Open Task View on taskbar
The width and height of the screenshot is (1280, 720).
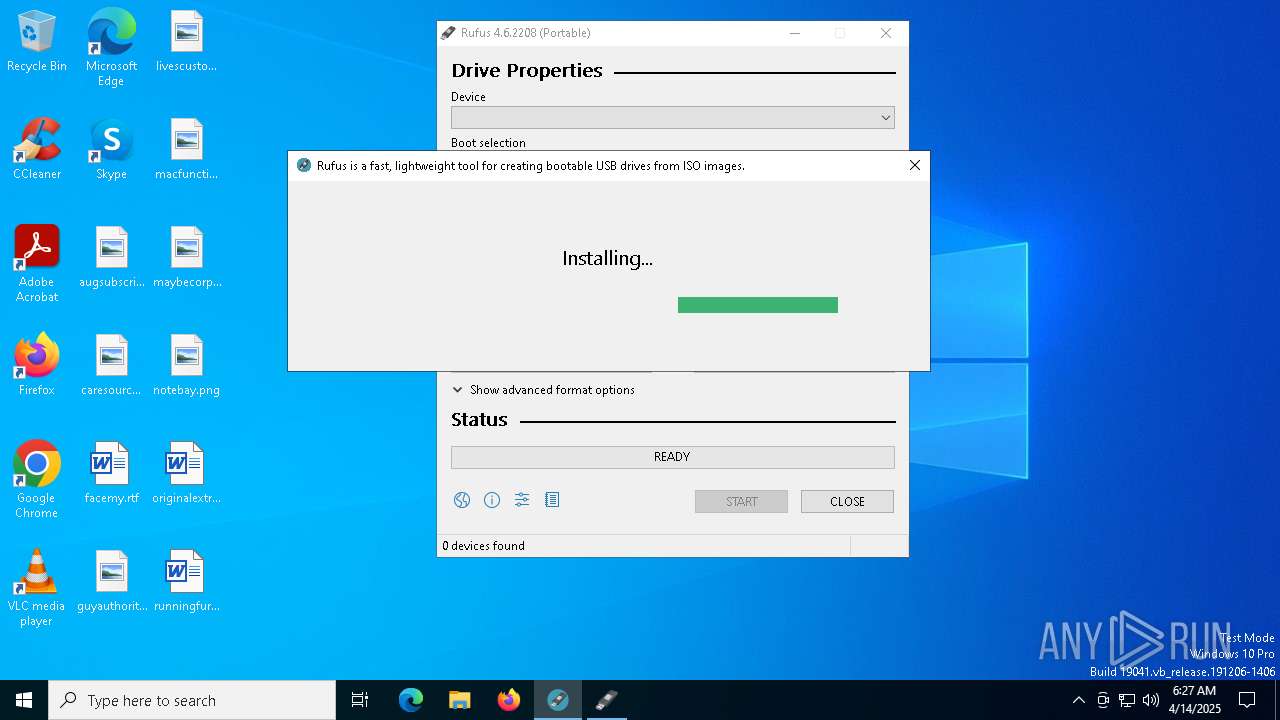[x=360, y=700]
